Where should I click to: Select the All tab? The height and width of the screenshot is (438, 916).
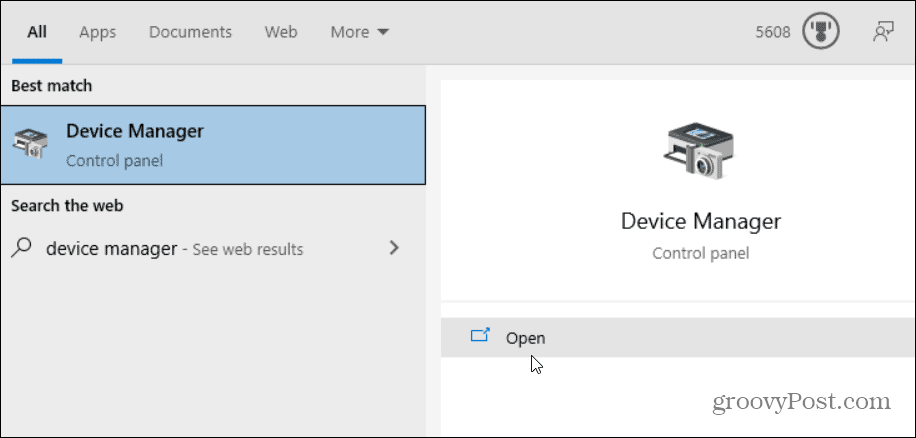[37, 32]
